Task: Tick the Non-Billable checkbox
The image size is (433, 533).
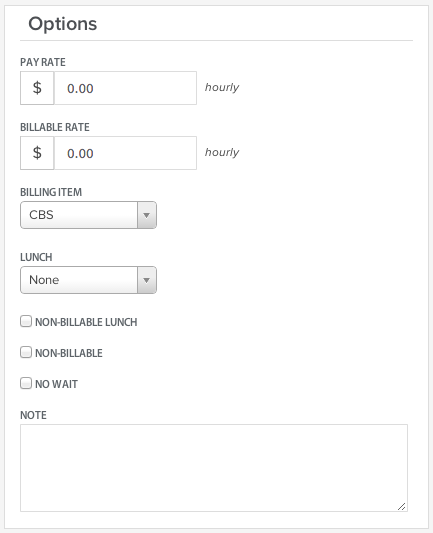Action: [x=26, y=352]
